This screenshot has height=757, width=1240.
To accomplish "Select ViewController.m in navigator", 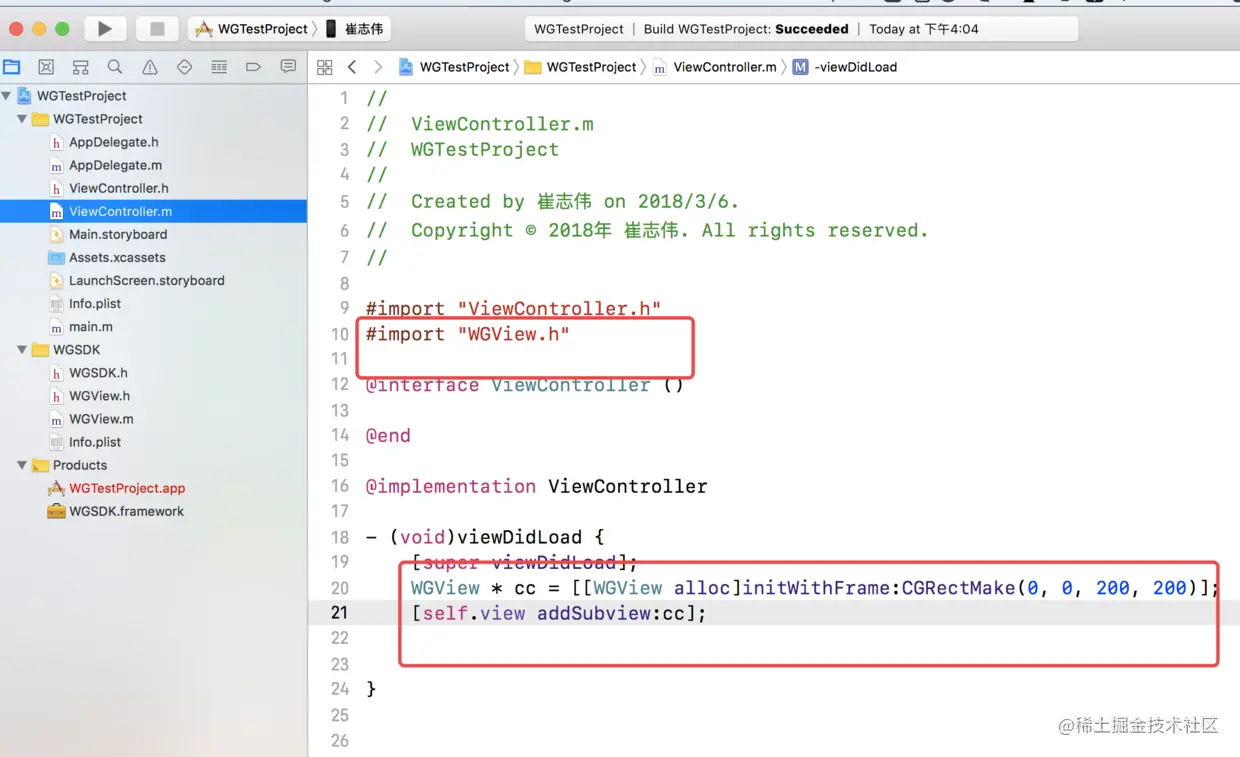I will [x=153, y=211].
